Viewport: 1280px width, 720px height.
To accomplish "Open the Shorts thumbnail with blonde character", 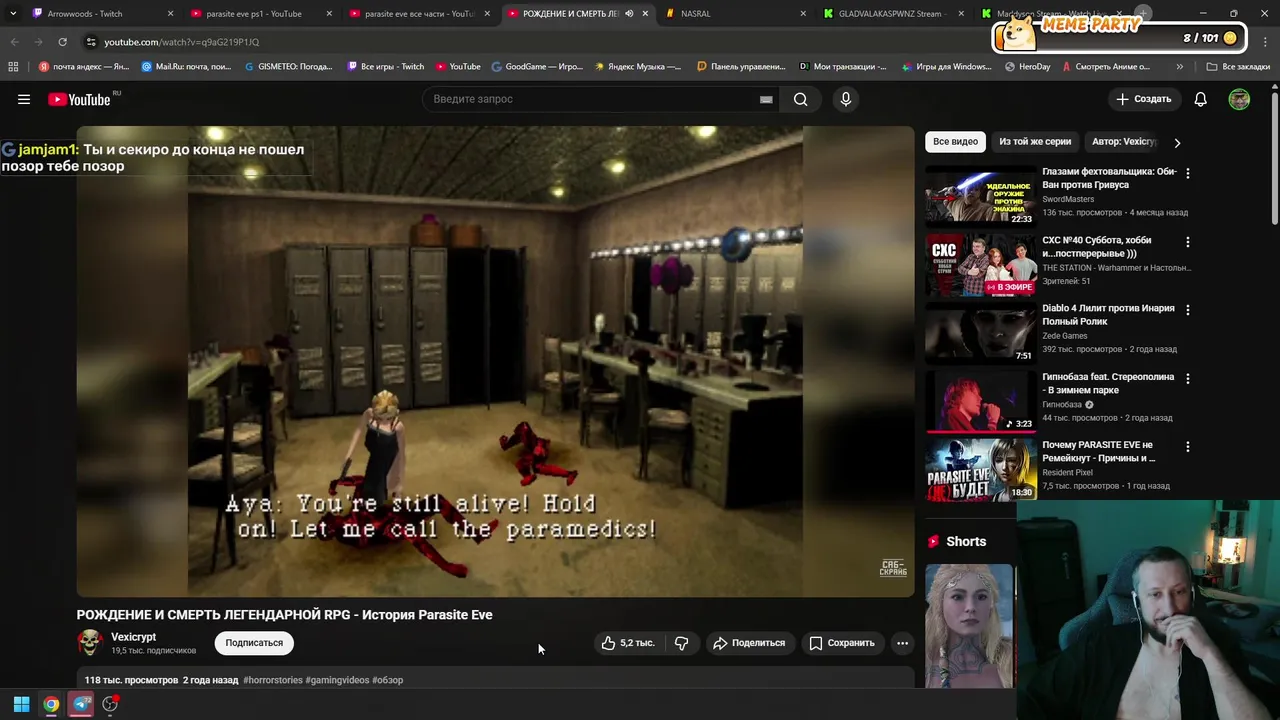I will [x=970, y=626].
